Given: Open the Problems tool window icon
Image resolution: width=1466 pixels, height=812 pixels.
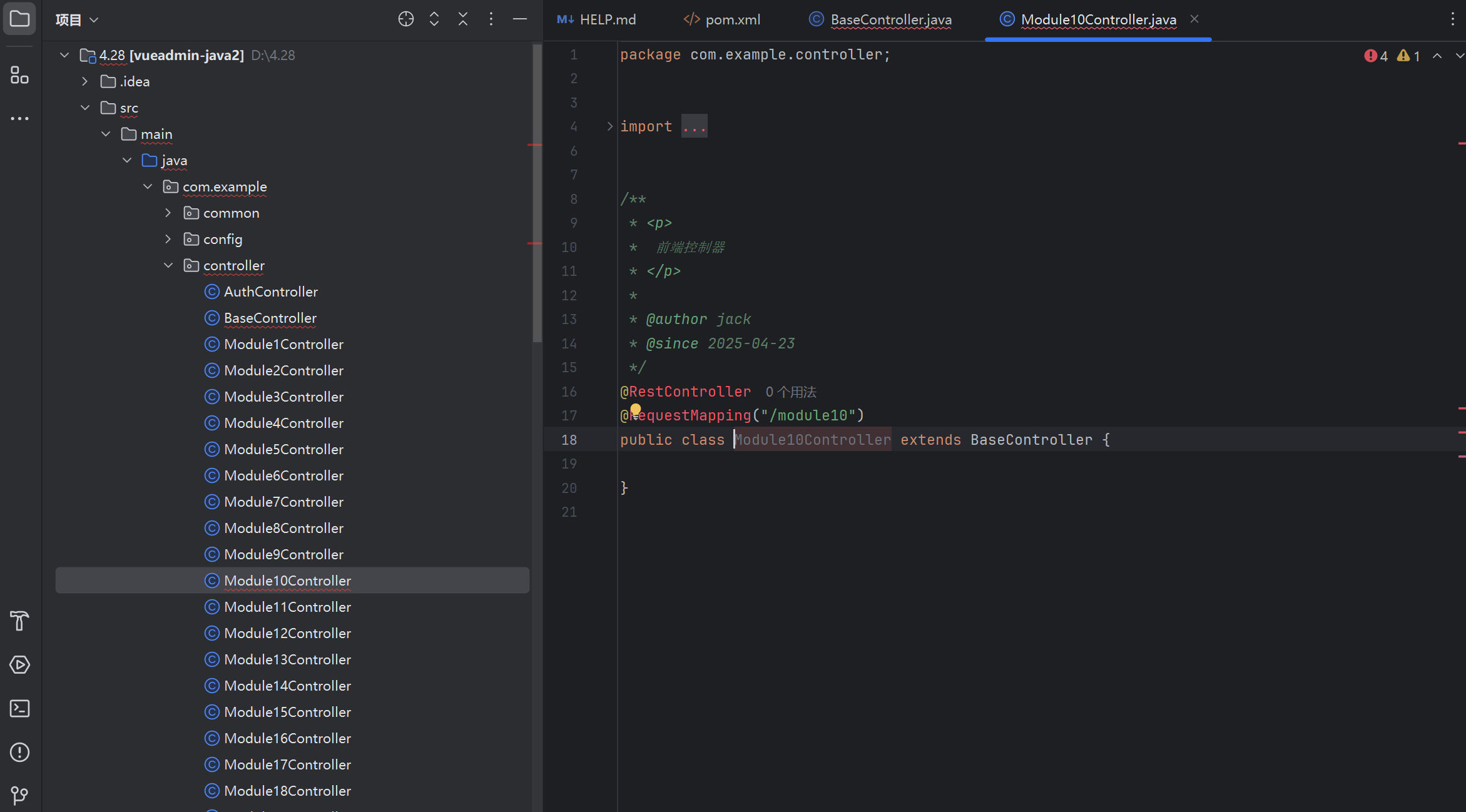Looking at the screenshot, I should tap(19, 752).
